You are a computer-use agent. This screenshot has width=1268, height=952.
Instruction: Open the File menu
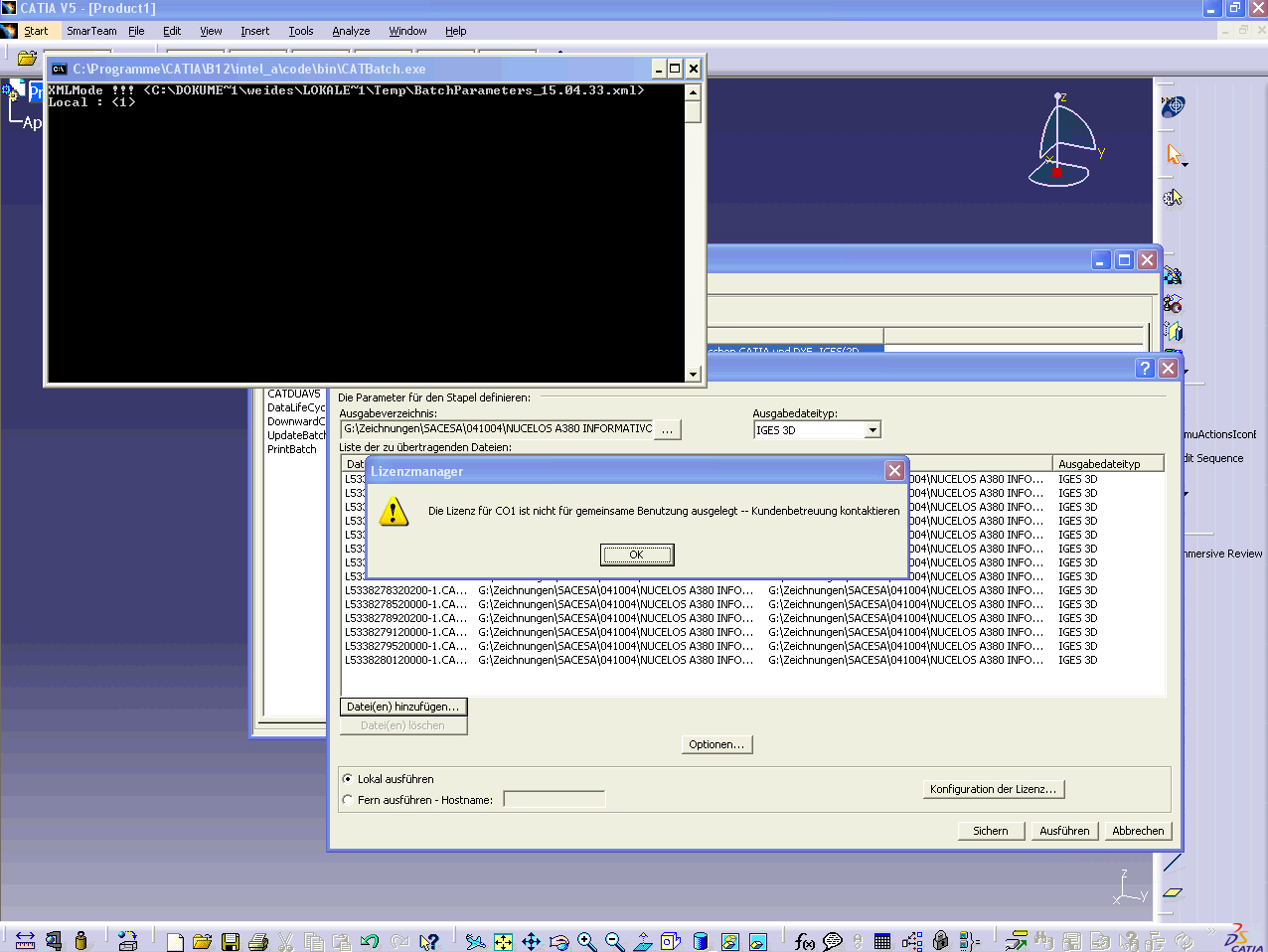coord(136,31)
